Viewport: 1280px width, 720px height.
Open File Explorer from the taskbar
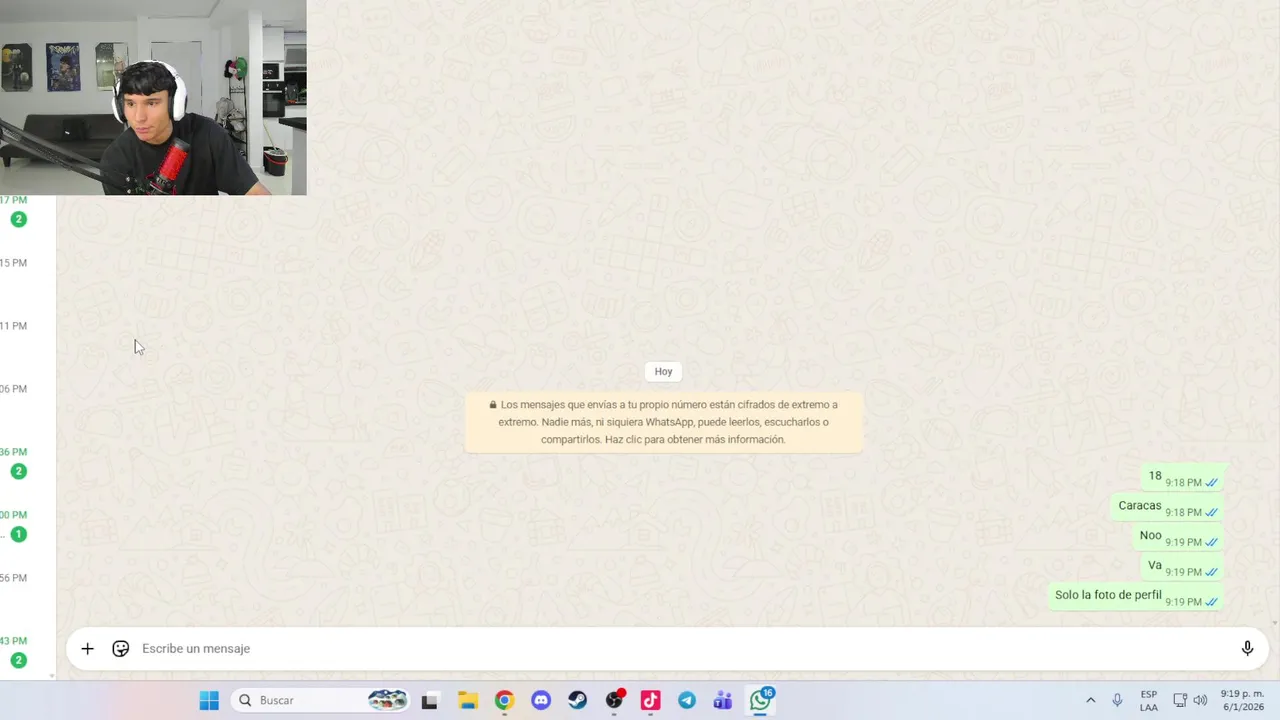tap(467, 701)
